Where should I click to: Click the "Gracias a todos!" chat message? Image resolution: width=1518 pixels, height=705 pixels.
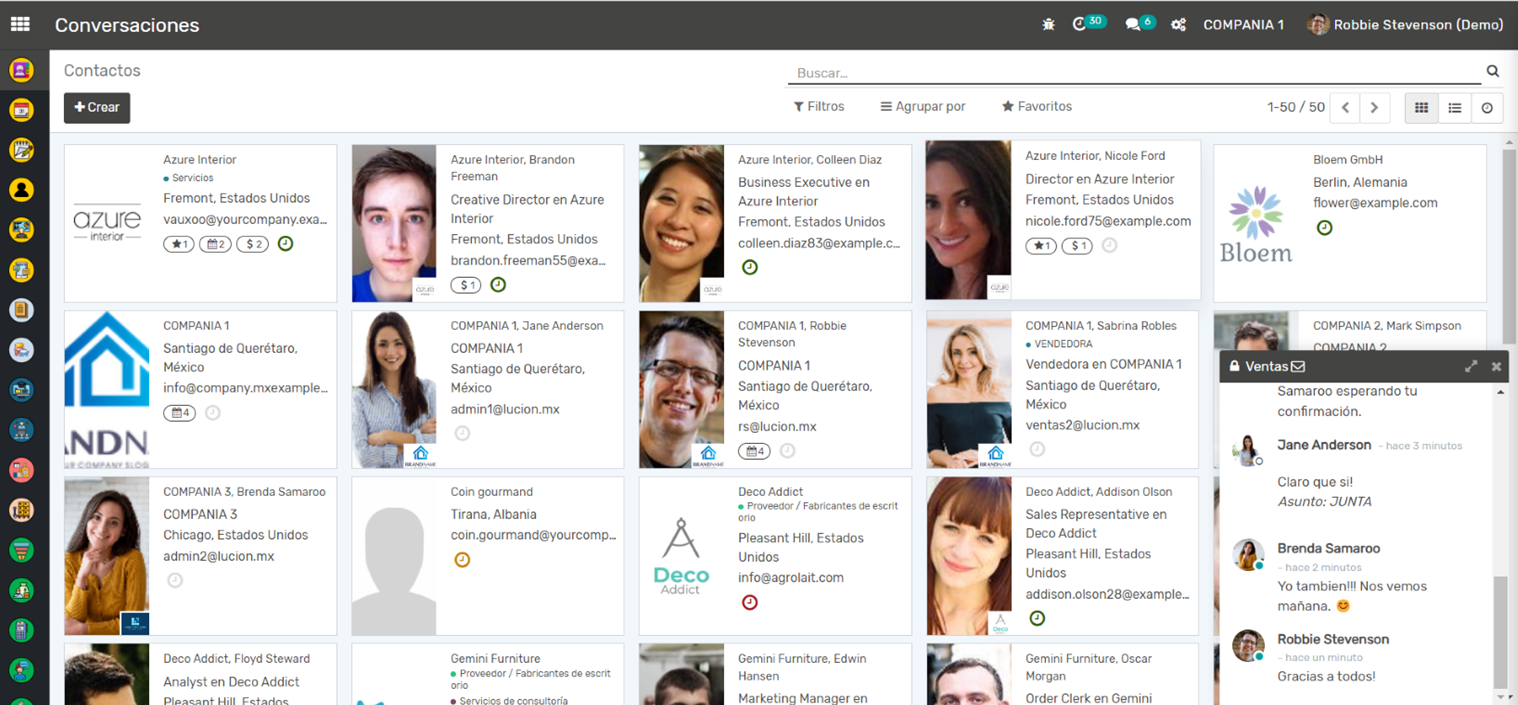[x=1326, y=677]
